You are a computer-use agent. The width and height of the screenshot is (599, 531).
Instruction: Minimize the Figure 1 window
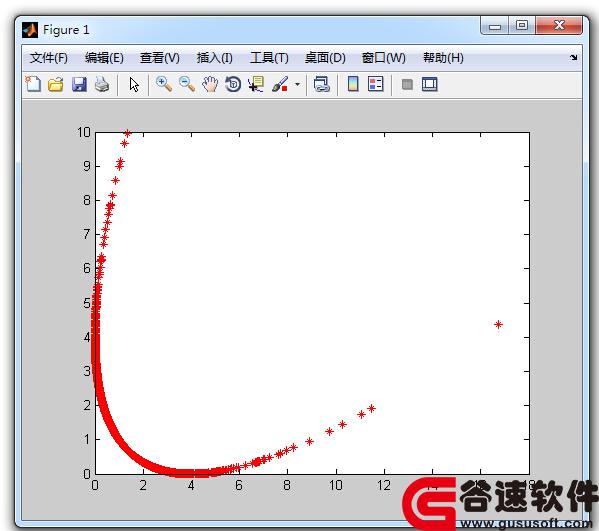pos(495,26)
